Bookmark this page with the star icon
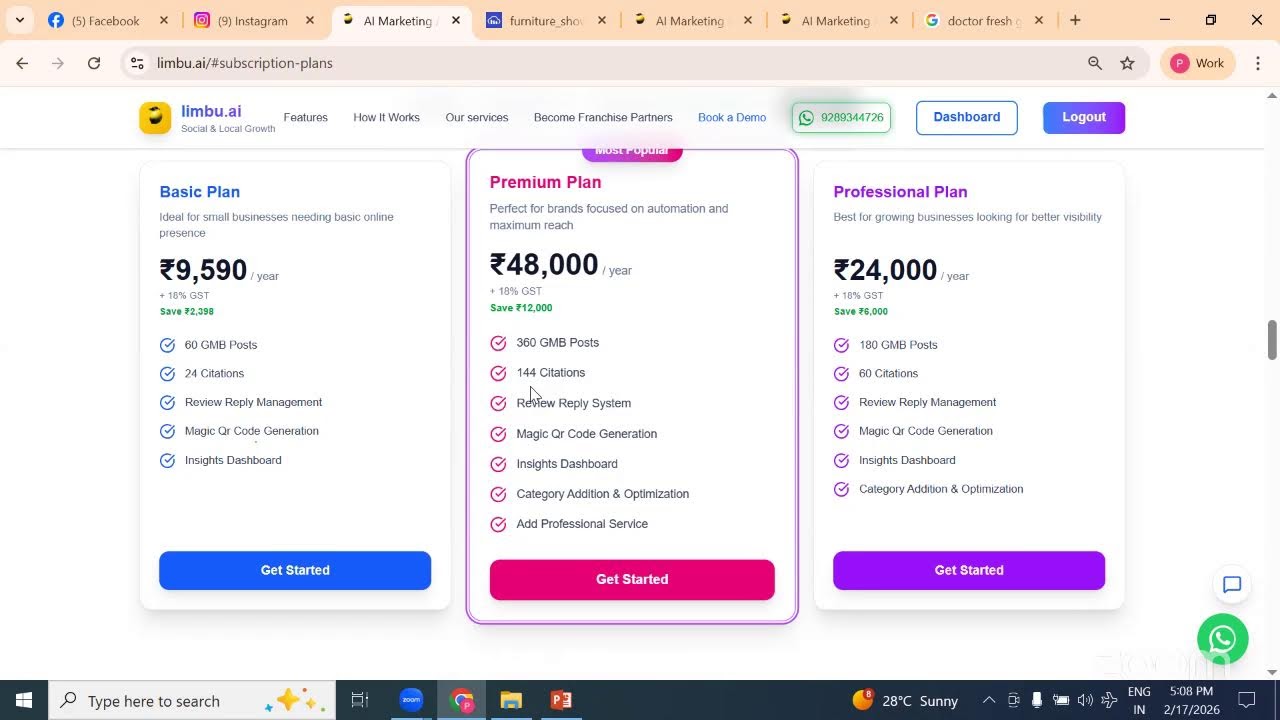The image size is (1280, 720). (1127, 63)
